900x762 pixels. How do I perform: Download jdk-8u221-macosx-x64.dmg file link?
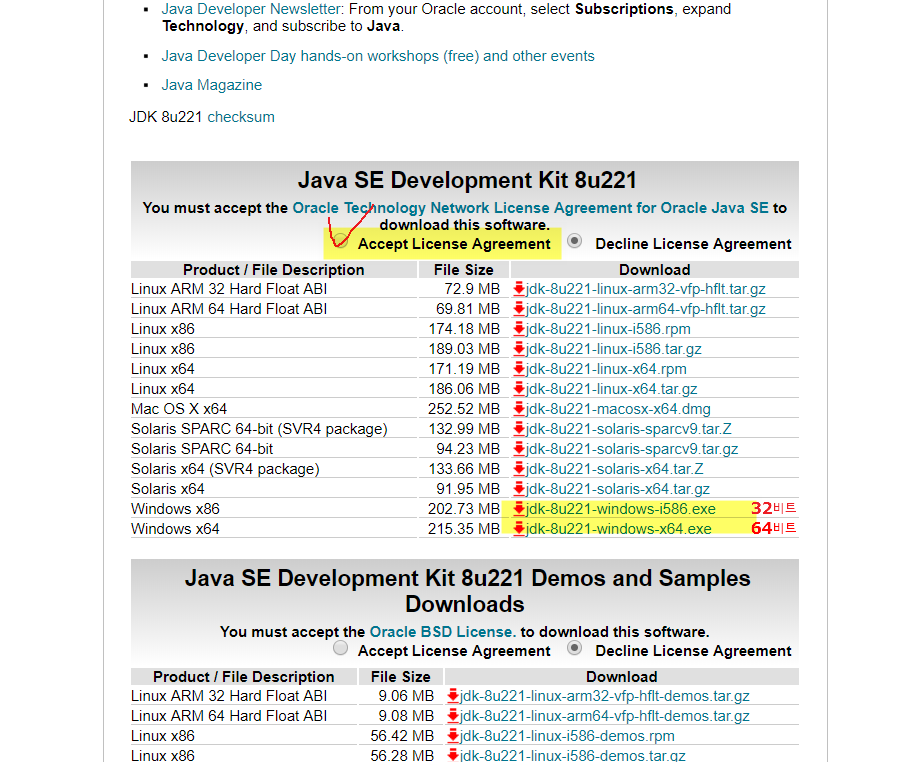[x=618, y=409]
